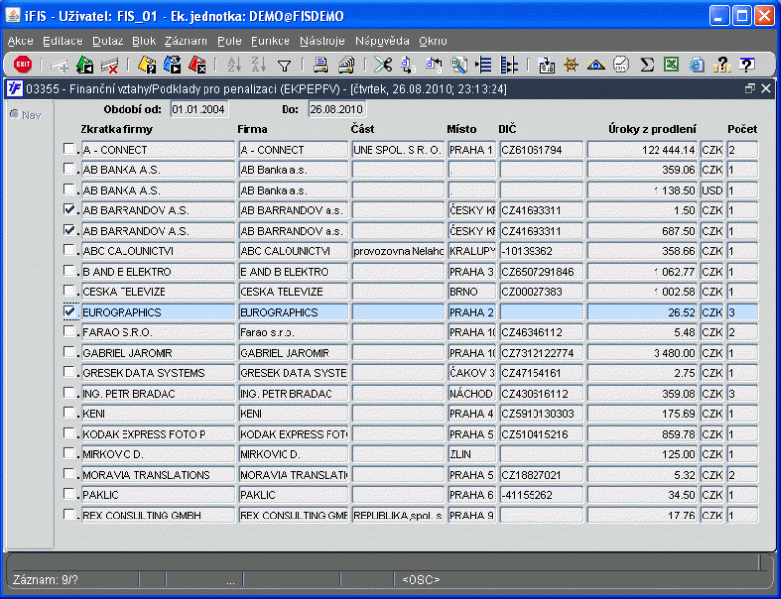Click the magnifier search tool icon
Image resolution: width=781 pixels, height=599 pixels.
click(459, 65)
